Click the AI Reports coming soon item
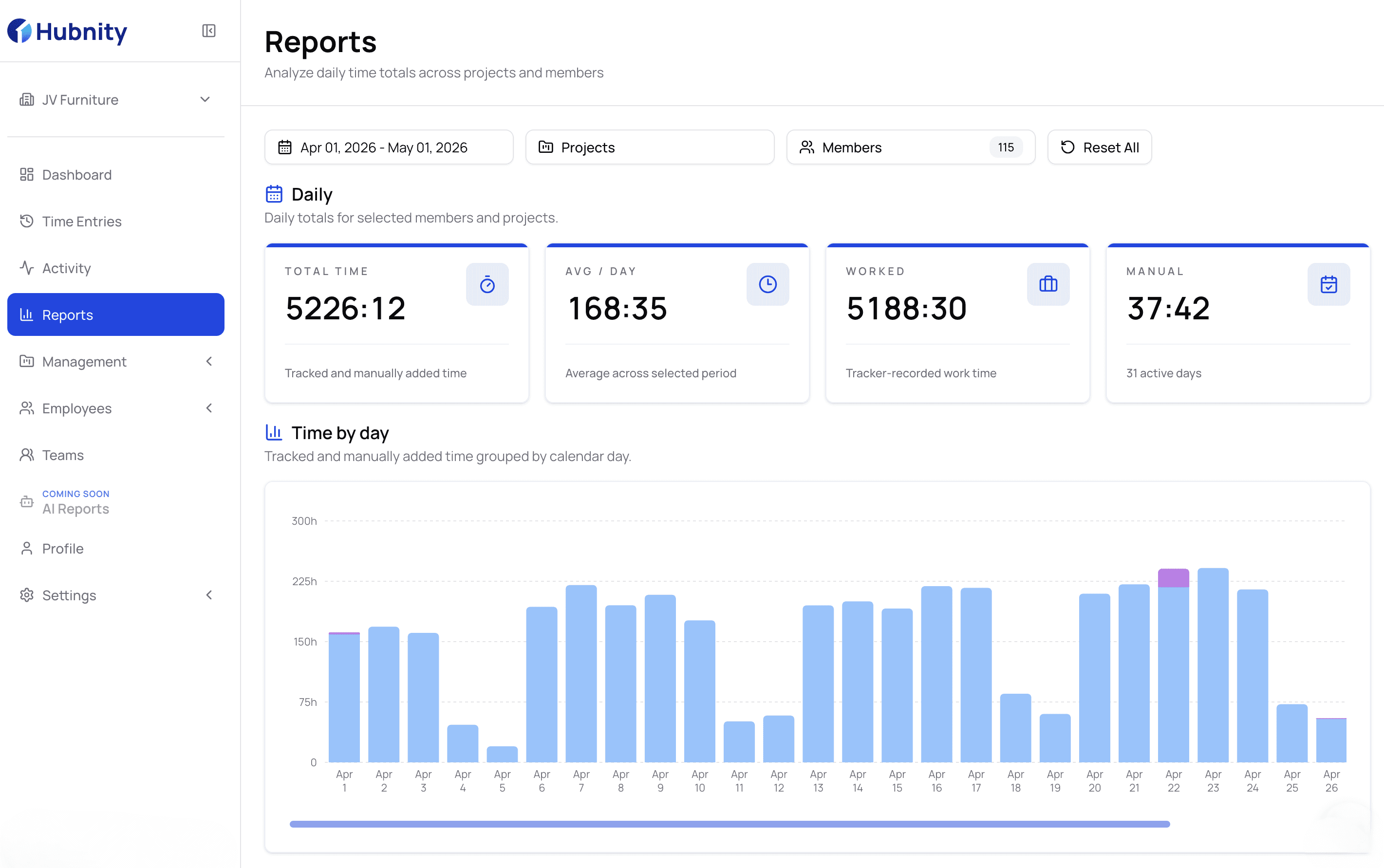 115,502
